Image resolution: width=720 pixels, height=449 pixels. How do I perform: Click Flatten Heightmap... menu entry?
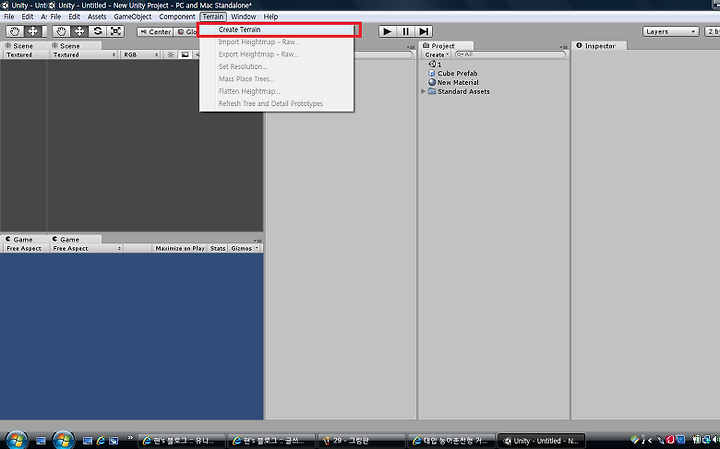point(276,91)
